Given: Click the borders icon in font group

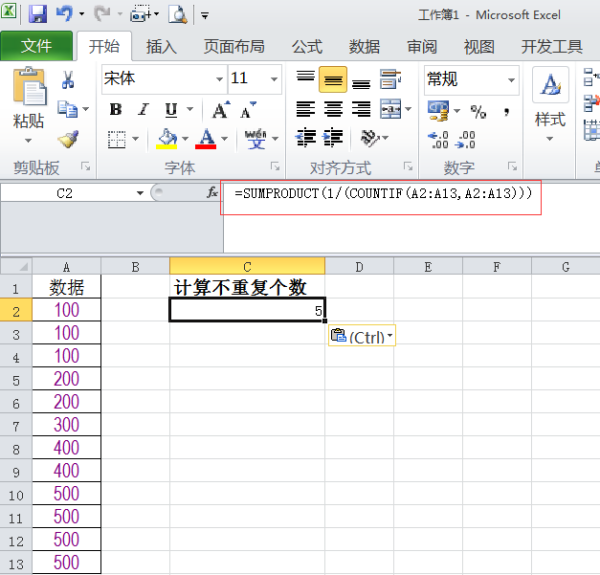Looking at the screenshot, I should (117, 139).
